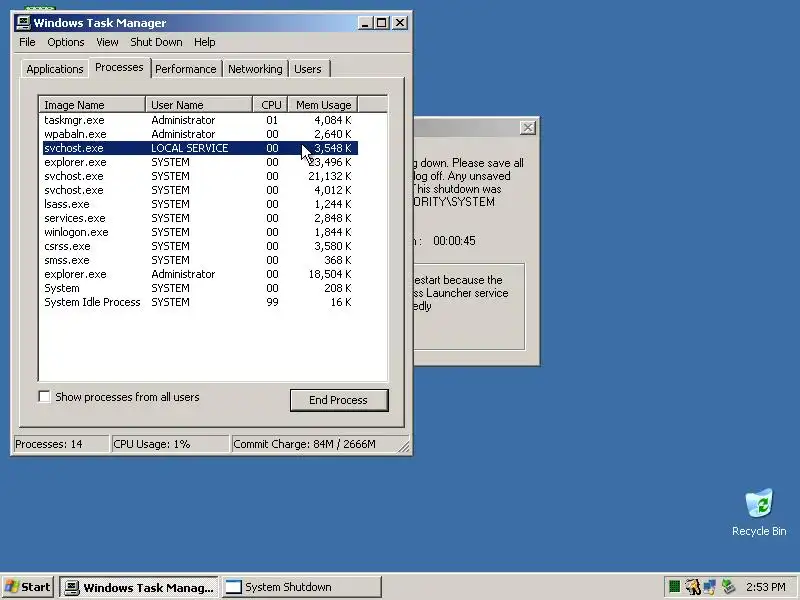Click the CPU Usage: 1% status entry

[x=170, y=444]
